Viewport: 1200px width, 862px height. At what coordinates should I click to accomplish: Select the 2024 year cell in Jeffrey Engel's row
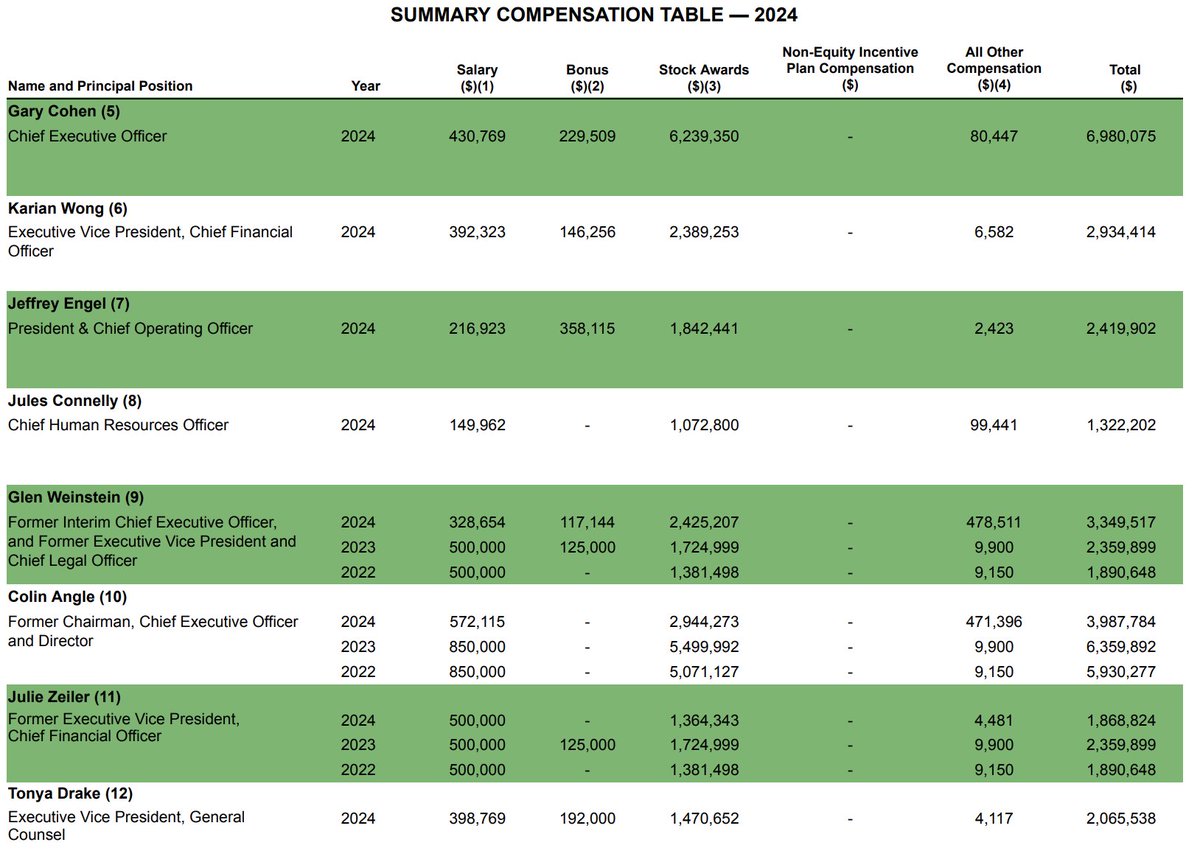click(358, 328)
